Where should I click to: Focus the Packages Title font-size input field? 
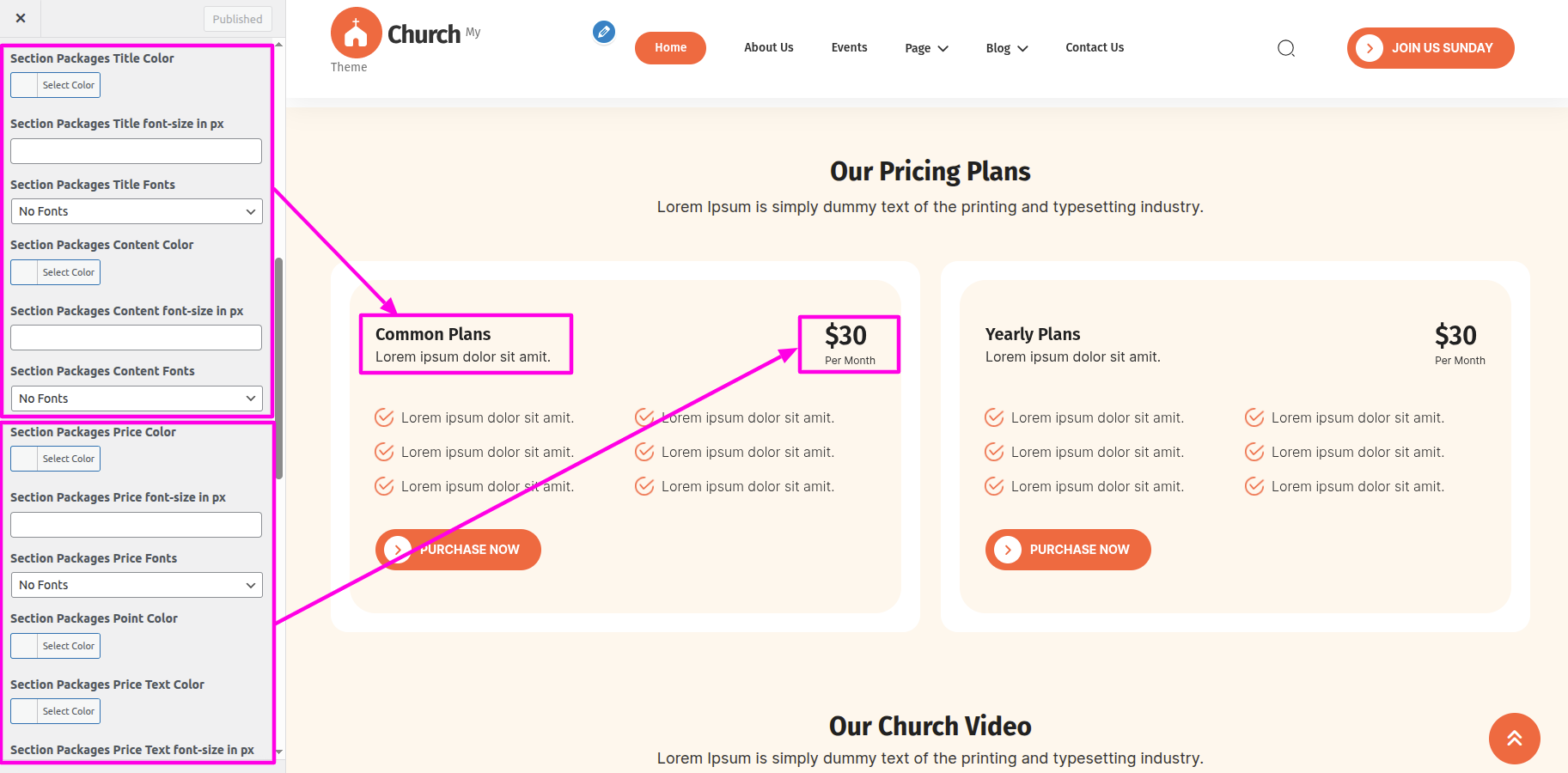[x=137, y=151]
